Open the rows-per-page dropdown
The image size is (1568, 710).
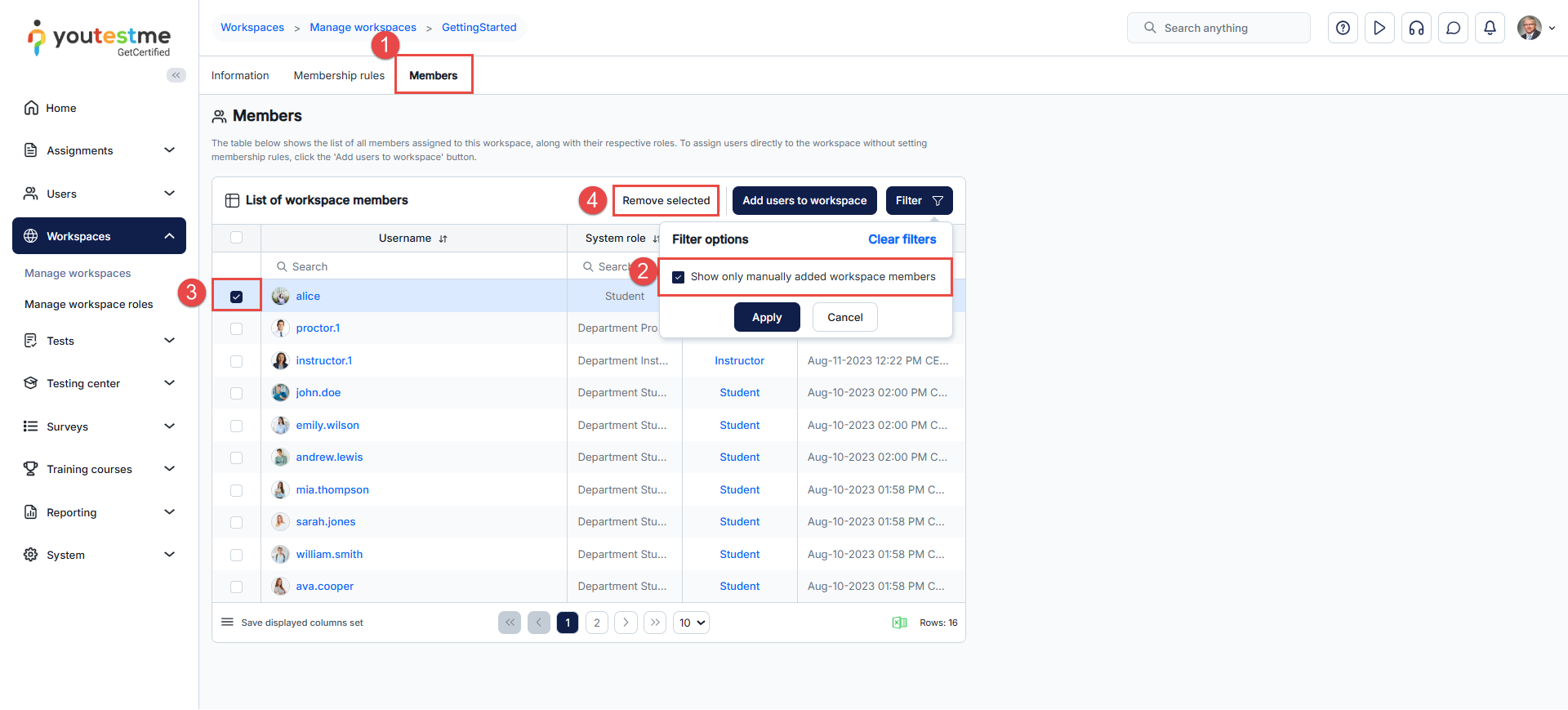691,623
